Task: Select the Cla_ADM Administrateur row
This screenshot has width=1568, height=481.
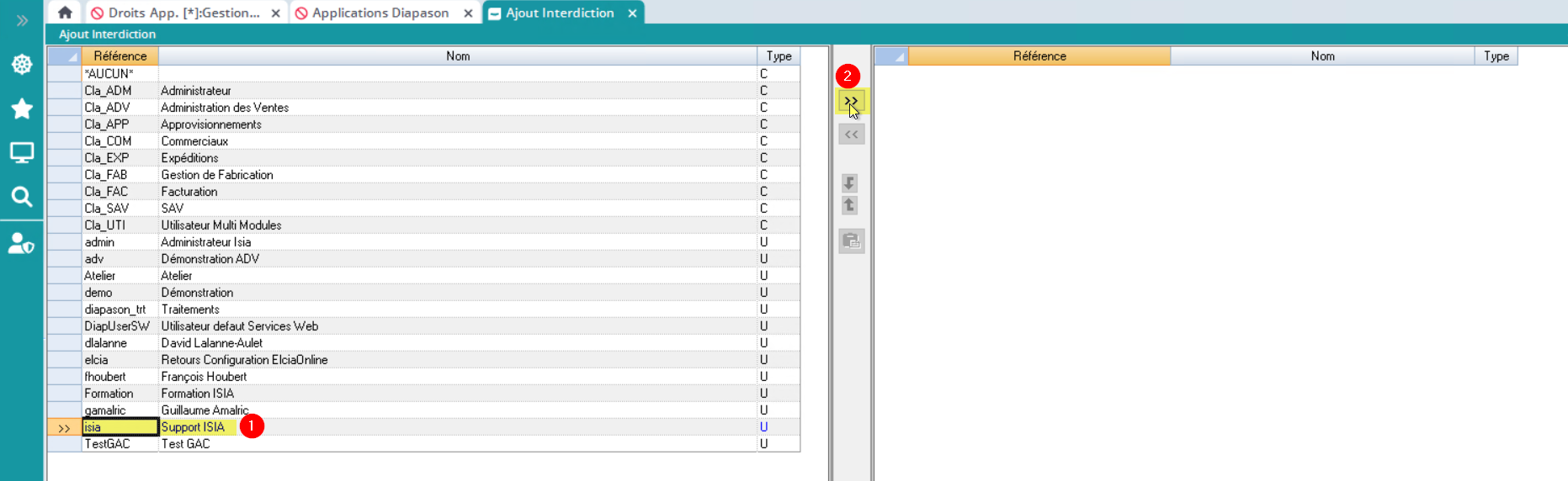Action: click(195, 91)
